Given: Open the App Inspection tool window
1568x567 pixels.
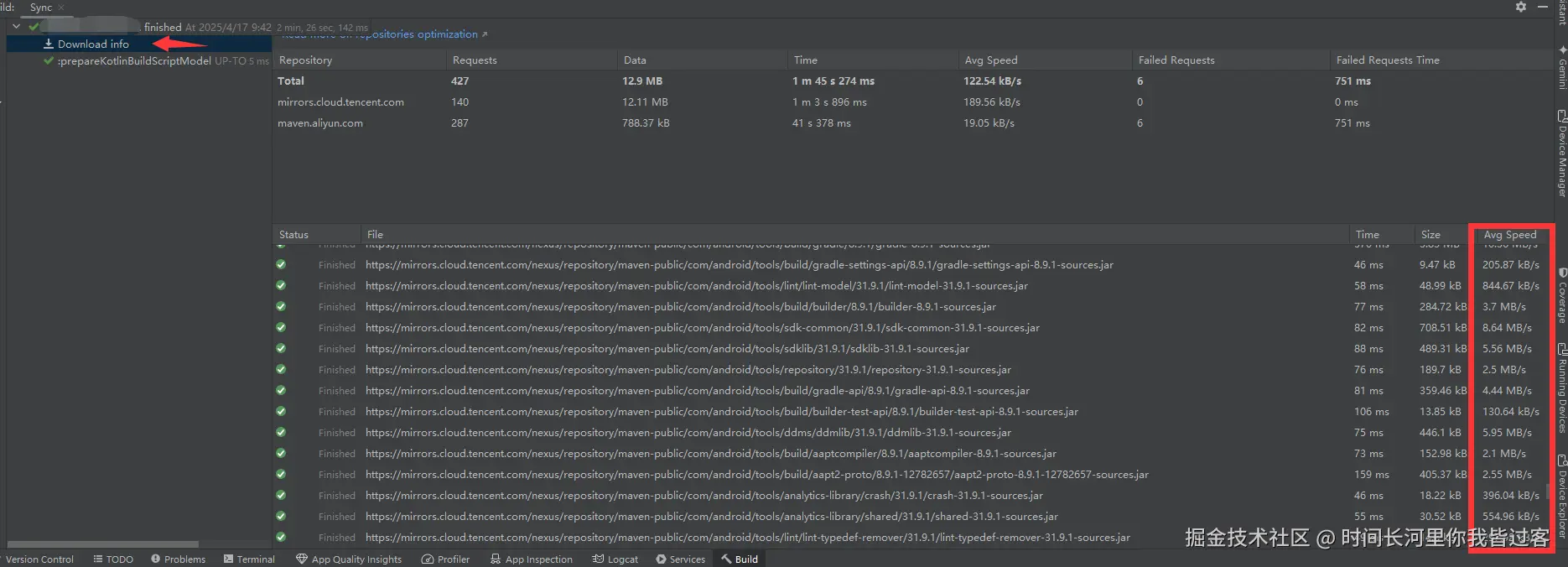Looking at the screenshot, I should 532,559.
